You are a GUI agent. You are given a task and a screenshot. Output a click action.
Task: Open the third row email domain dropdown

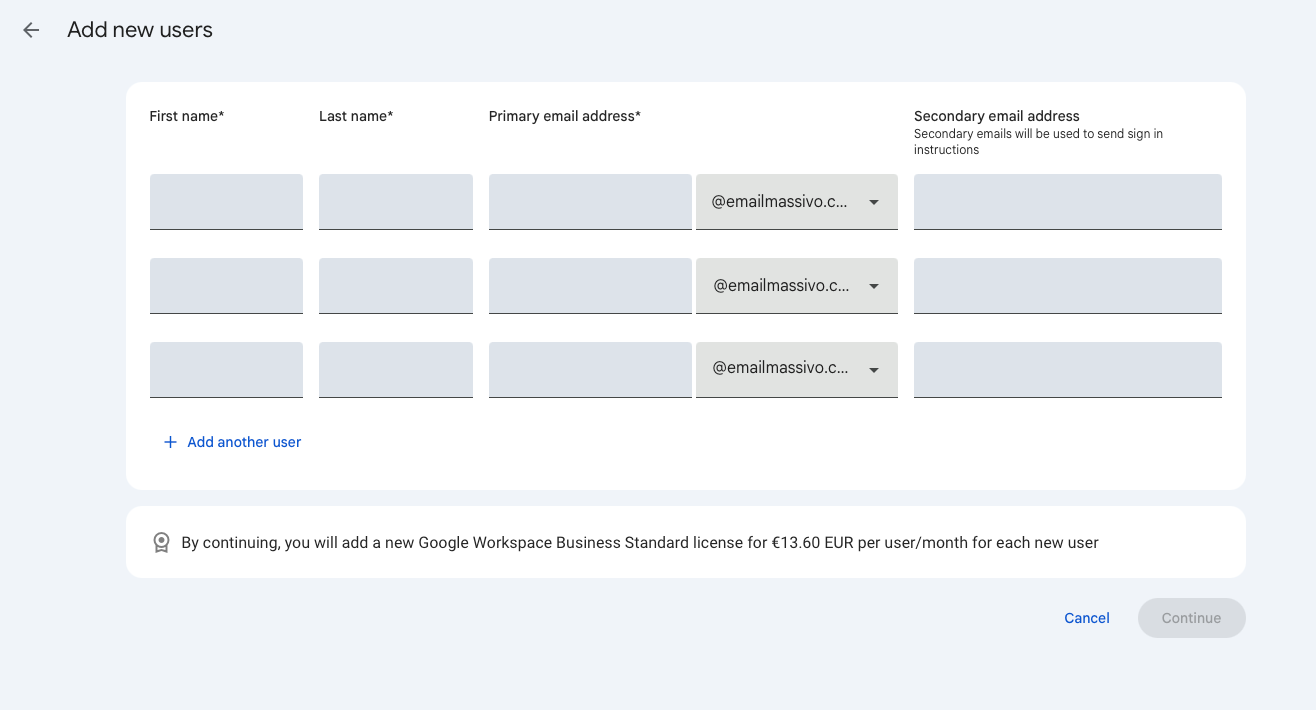pyautogui.click(x=796, y=370)
